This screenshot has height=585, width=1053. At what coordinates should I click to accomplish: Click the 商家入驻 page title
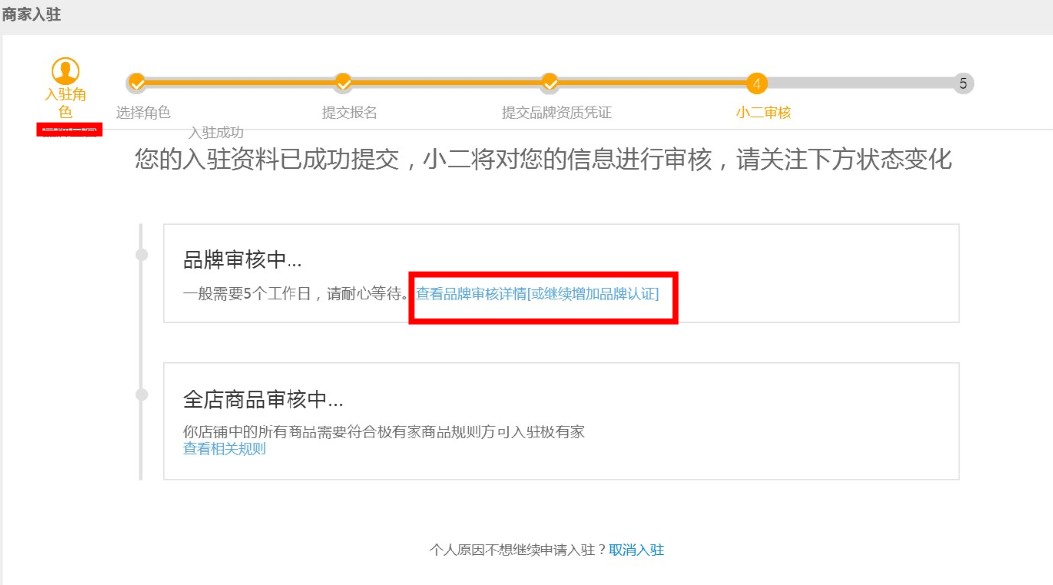32,14
